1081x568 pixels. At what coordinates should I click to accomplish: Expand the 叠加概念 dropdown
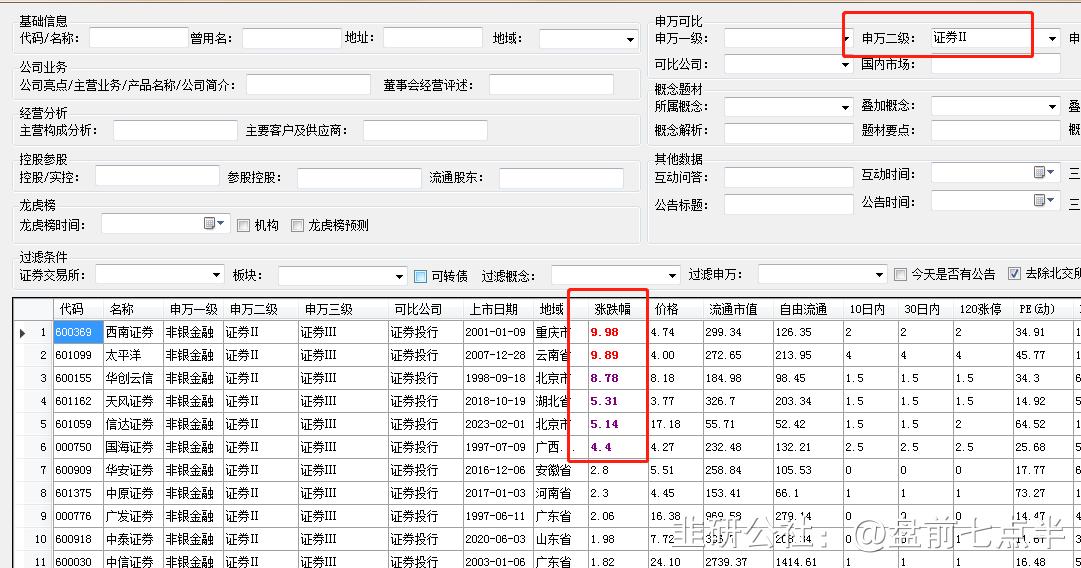(1052, 106)
